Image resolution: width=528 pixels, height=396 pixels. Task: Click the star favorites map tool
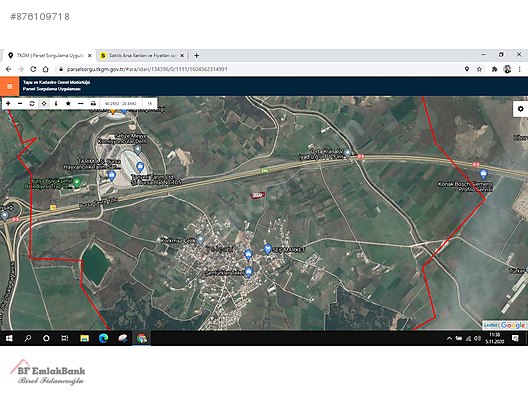[68, 103]
